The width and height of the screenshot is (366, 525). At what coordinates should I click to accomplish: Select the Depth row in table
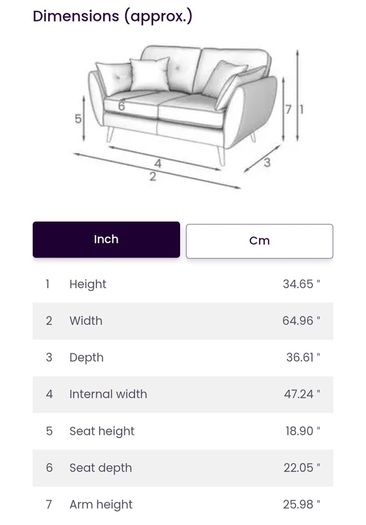[x=183, y=358]
